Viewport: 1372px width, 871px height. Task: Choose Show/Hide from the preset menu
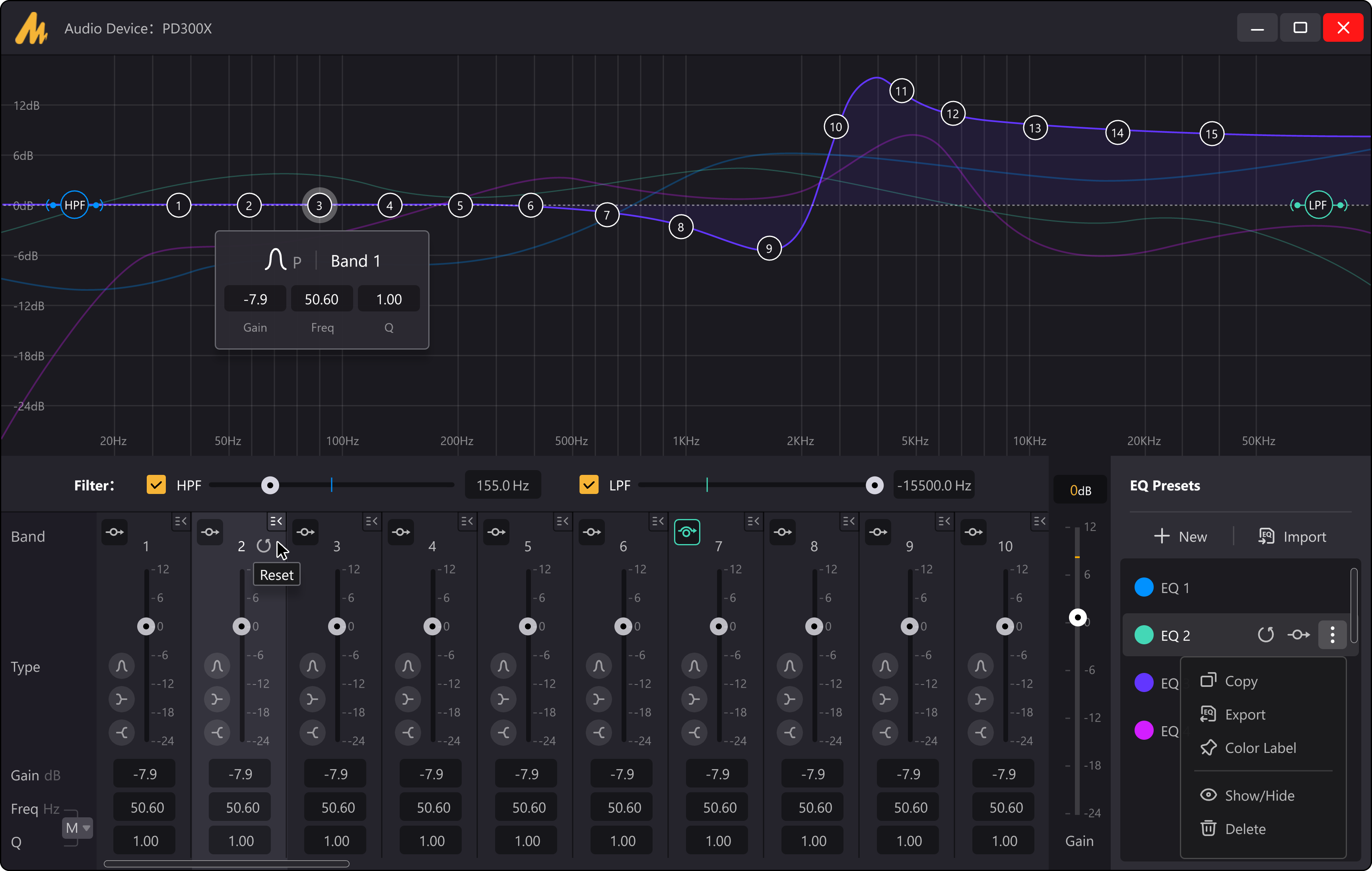1263,796
